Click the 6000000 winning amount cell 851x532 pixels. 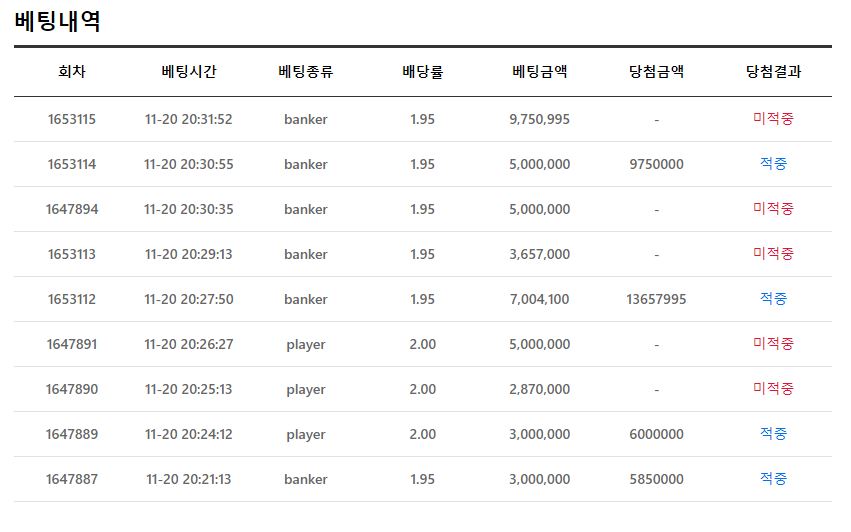click(656, 434)
